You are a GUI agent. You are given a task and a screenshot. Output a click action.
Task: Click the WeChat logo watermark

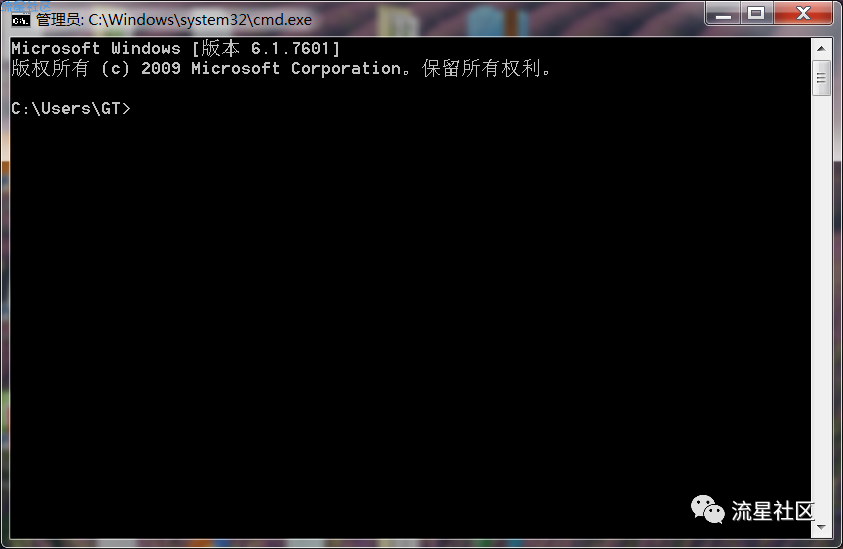(708, 509)
